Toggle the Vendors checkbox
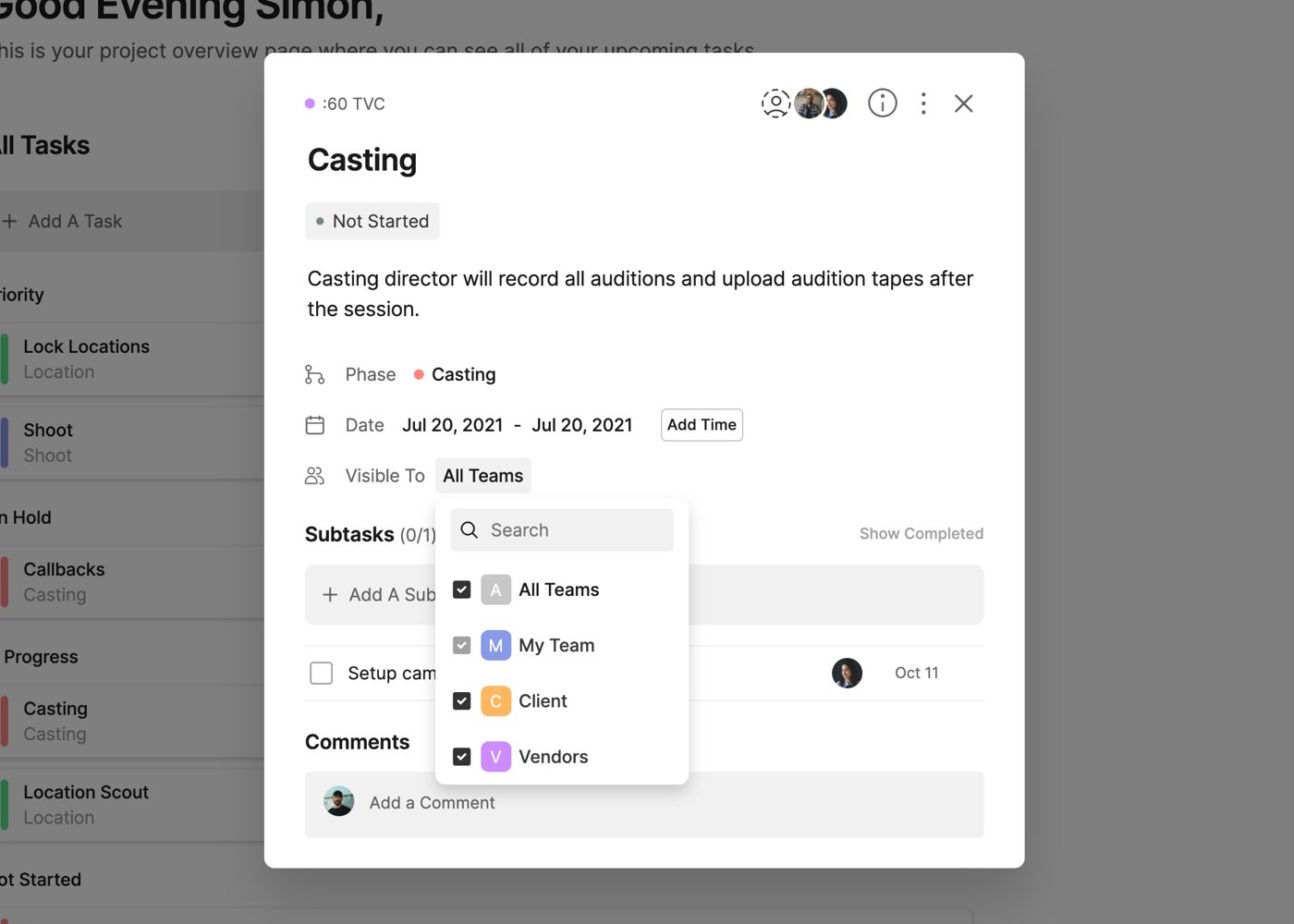1294x924 pixels. (462, 757)
